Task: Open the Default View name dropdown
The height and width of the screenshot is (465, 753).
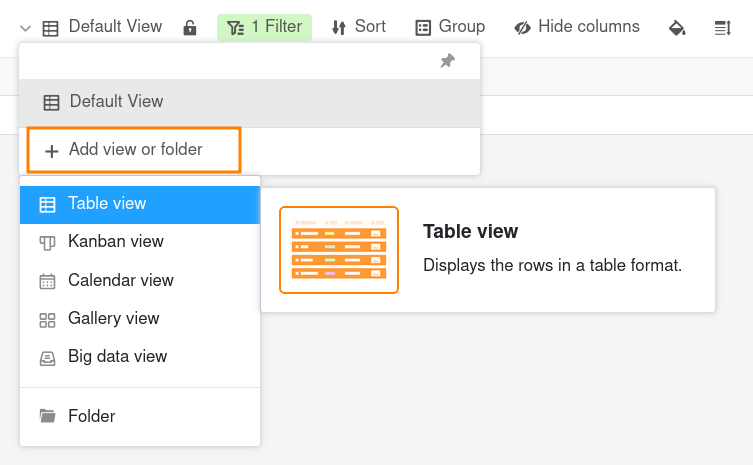Action: (114, 27)
